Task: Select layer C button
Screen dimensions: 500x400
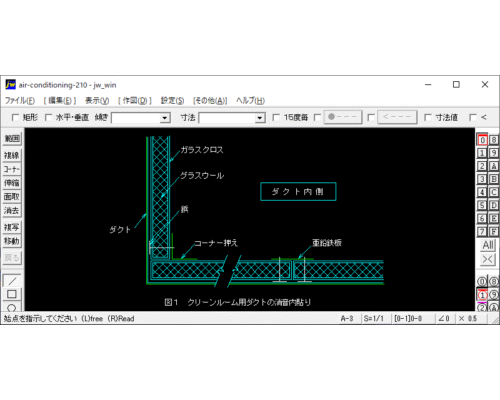Action: pyautogui.click(x=494, y=192)
